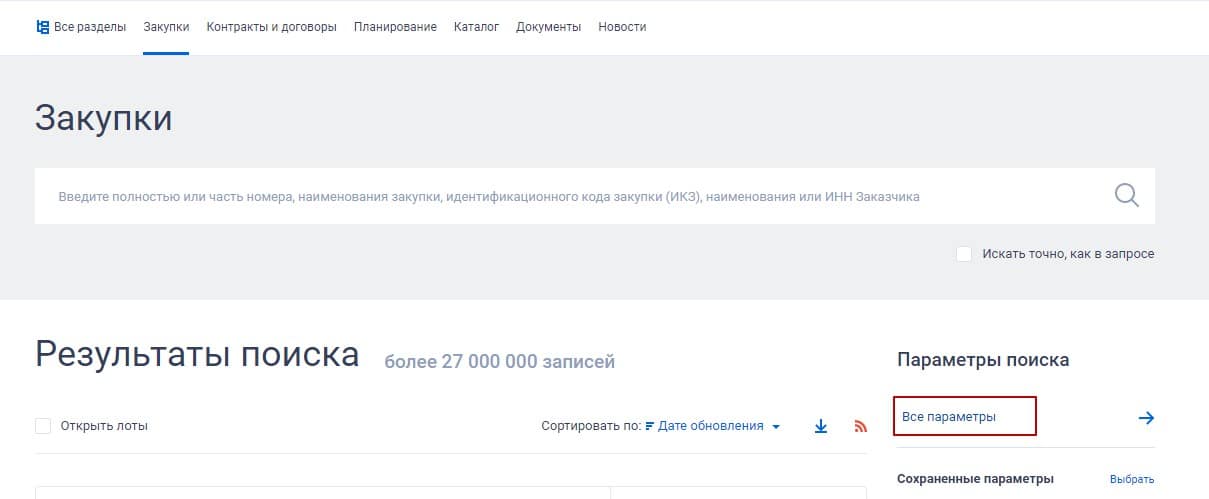
Task: Open the Все разделы sections menu
Action: click(x=81, y=27)
